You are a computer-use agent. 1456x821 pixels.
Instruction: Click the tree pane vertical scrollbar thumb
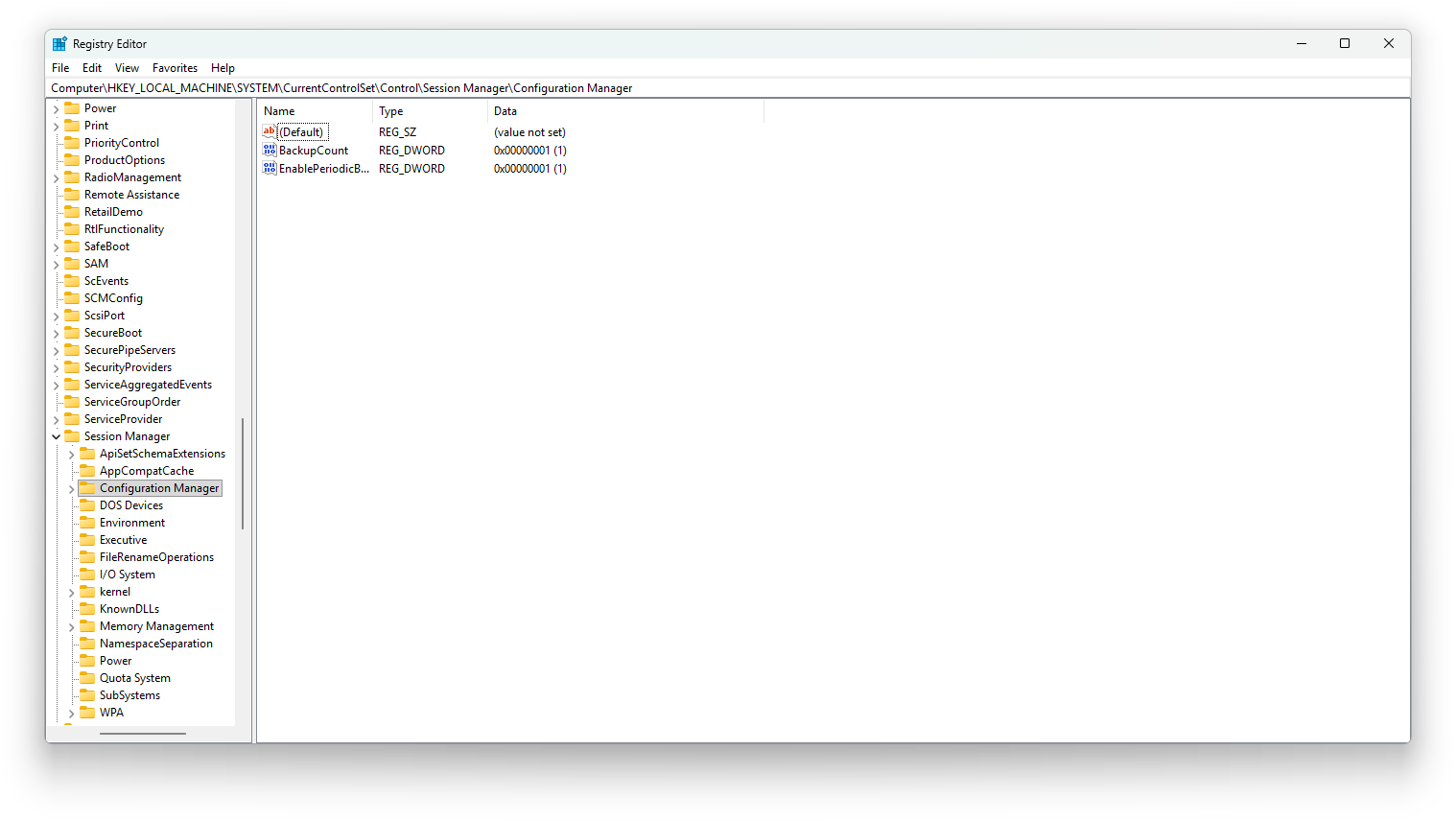tap(243, 473)
